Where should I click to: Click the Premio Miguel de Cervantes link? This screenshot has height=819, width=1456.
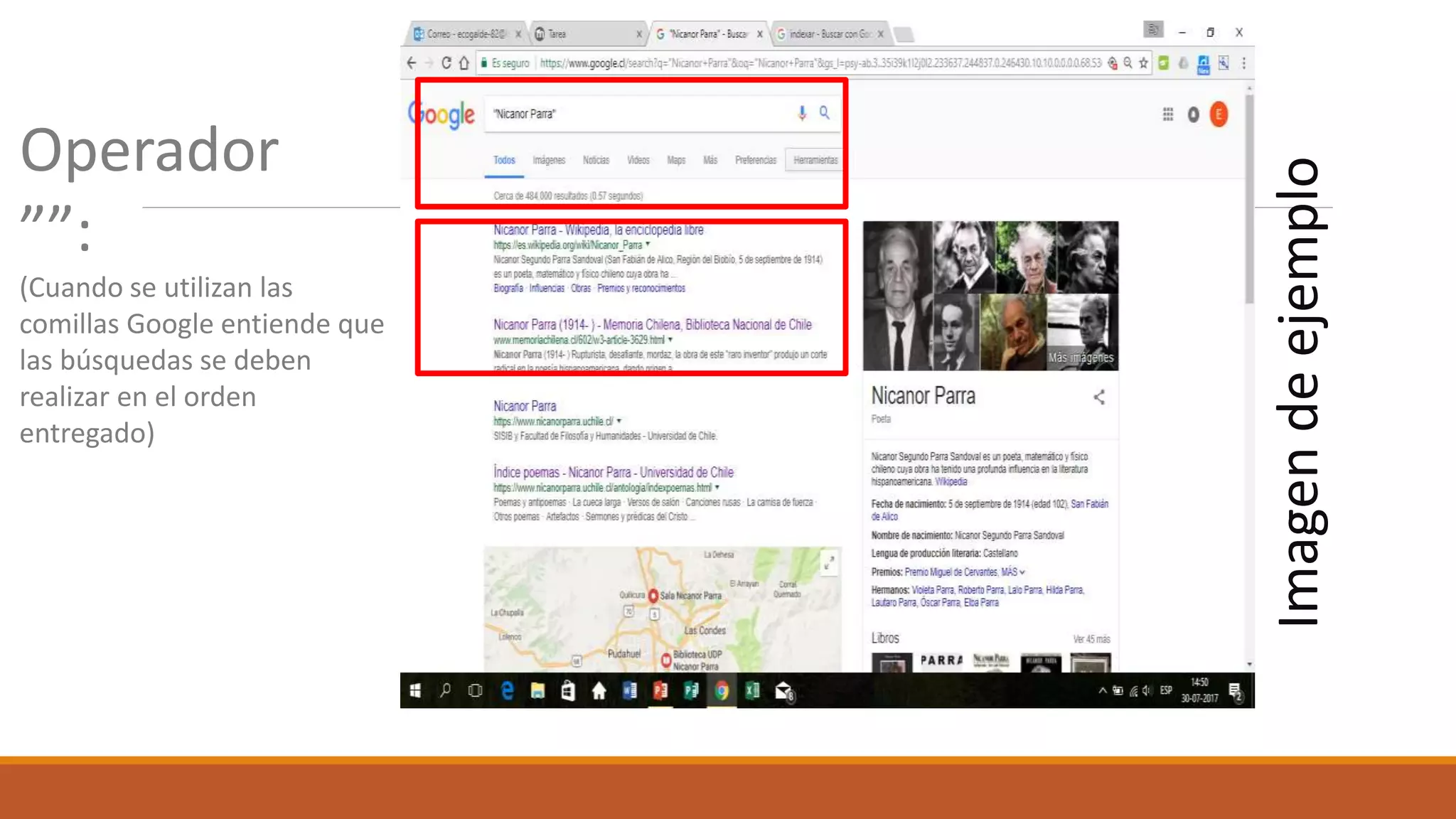(951, 572)
